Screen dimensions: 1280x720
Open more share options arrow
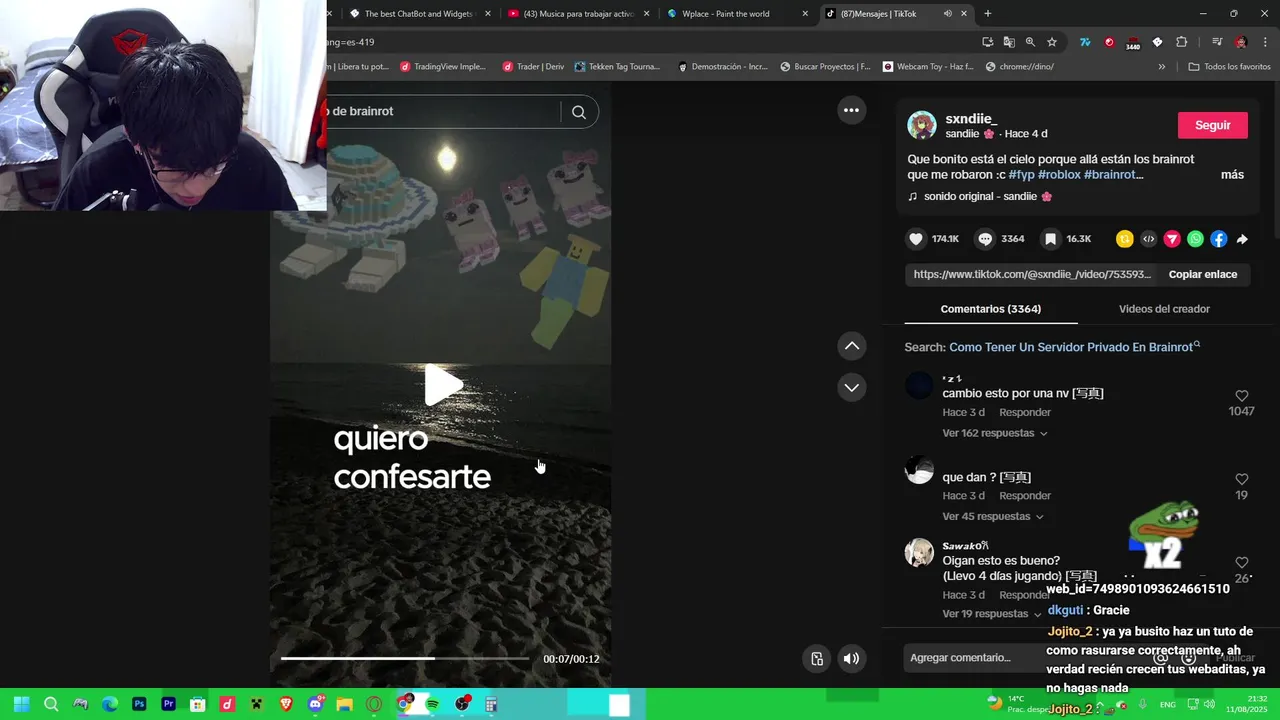tap(1242, 239)
